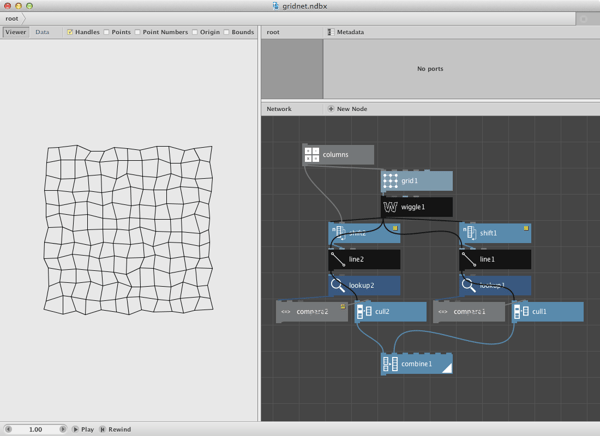
Task: Click the columns node icon
Action: pos(312,155)
